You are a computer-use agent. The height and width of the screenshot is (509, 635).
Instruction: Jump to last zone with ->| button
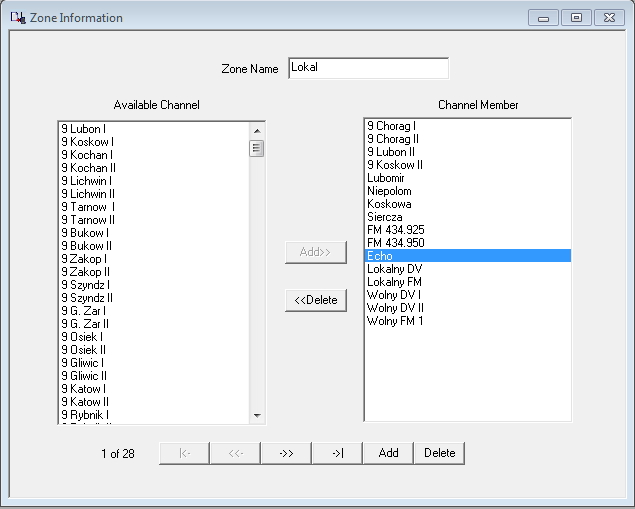(337, 453)
